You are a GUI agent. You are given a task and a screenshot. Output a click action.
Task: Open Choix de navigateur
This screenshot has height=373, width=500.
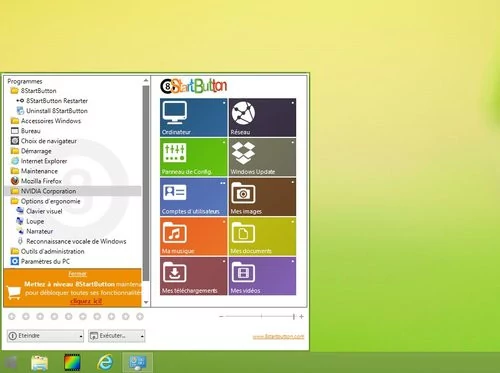[44, 141]
